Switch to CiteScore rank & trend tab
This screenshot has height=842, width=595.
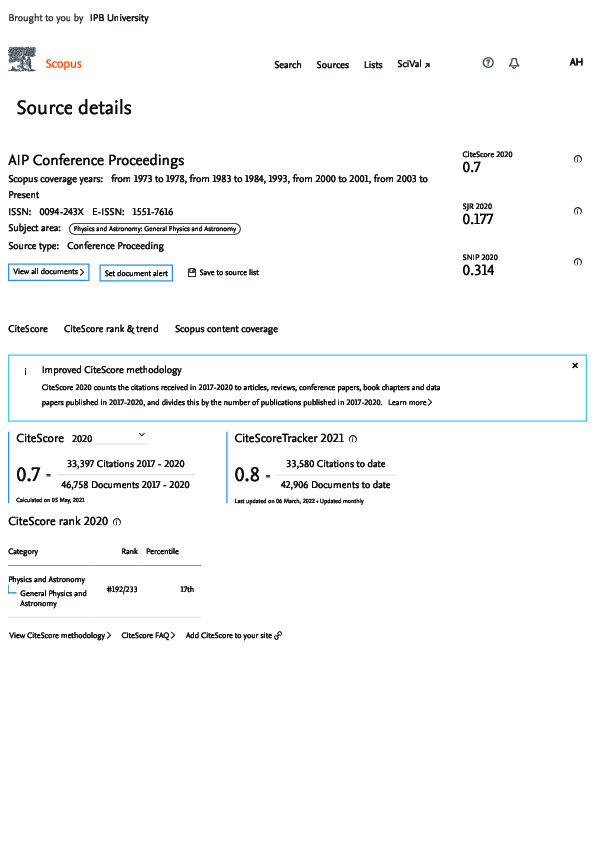(x=111, y=329)
